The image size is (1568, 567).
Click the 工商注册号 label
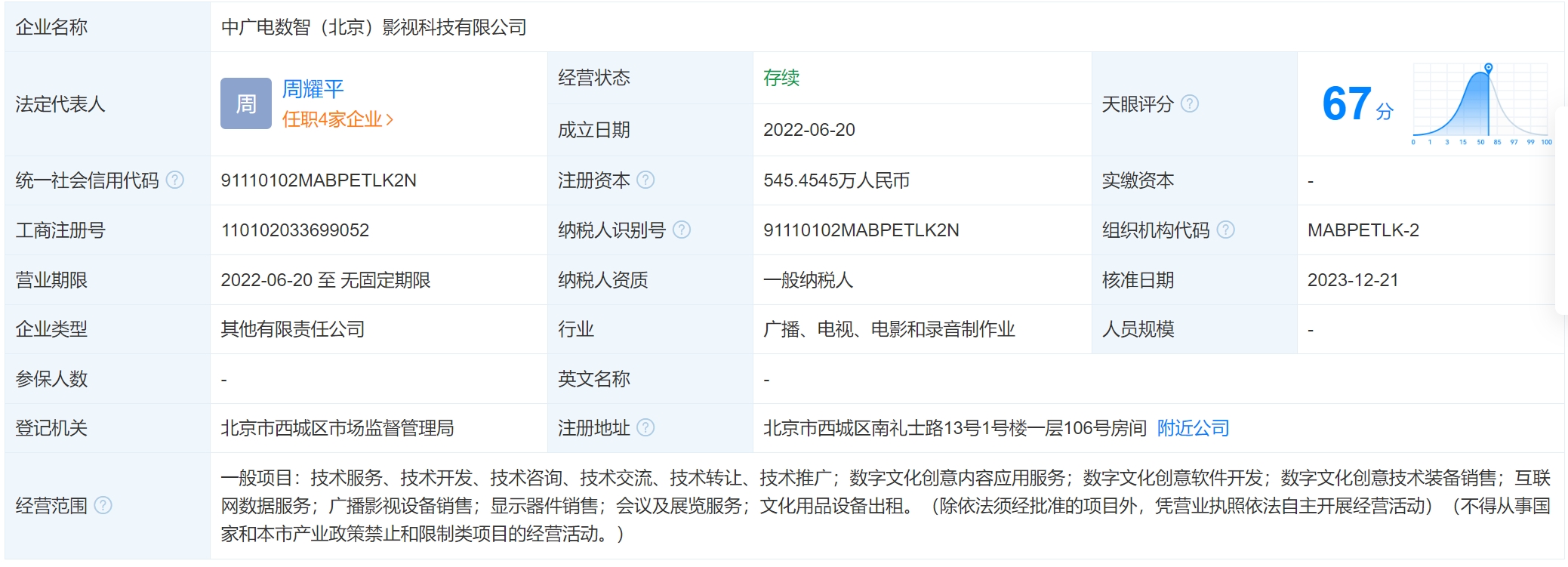pyautogui.click(x=60, y=230)
